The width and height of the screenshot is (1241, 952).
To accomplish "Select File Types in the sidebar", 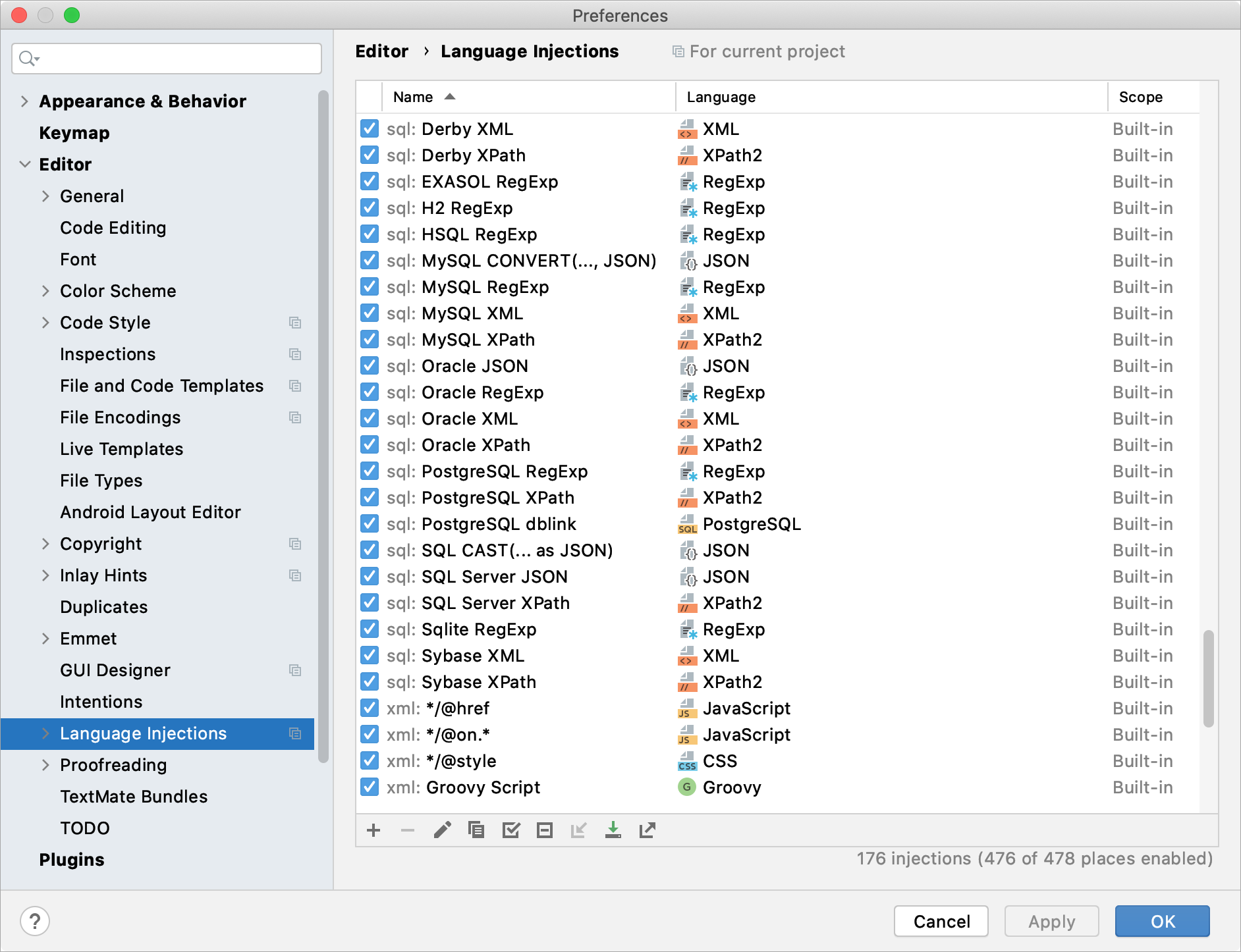I will pos(101,481).
